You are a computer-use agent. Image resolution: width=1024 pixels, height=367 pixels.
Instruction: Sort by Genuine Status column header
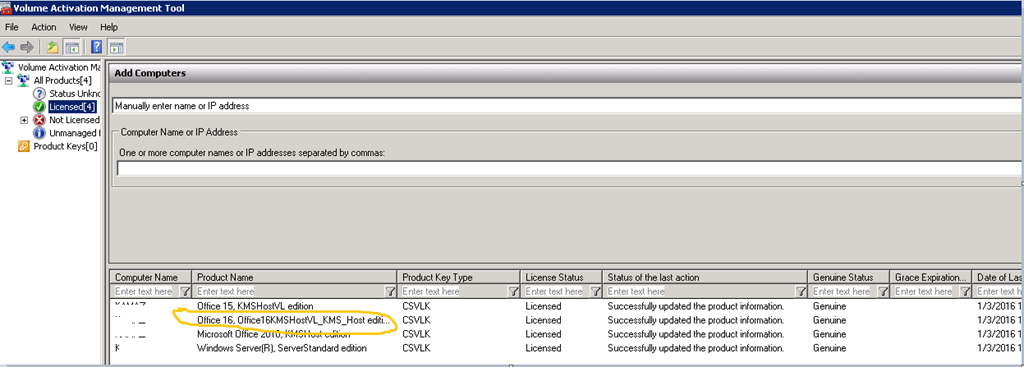click(x=848, y=277)
